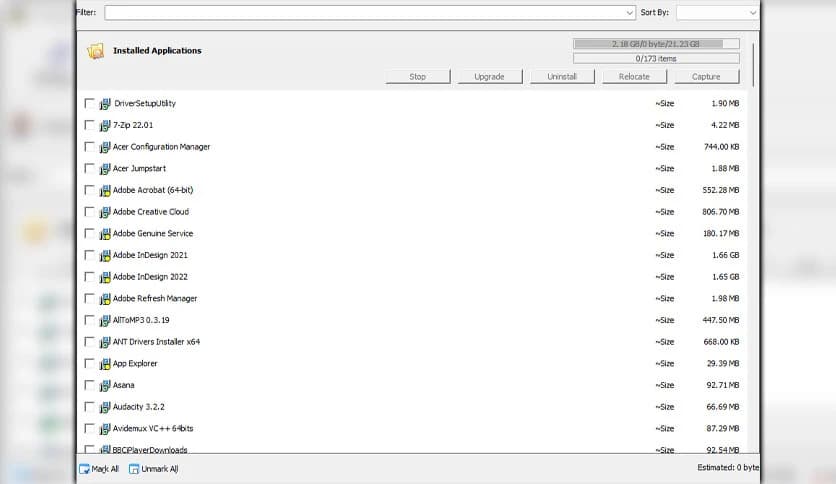
Task: Click the Adobe Genuine Service icon
Action: (105, 234)
